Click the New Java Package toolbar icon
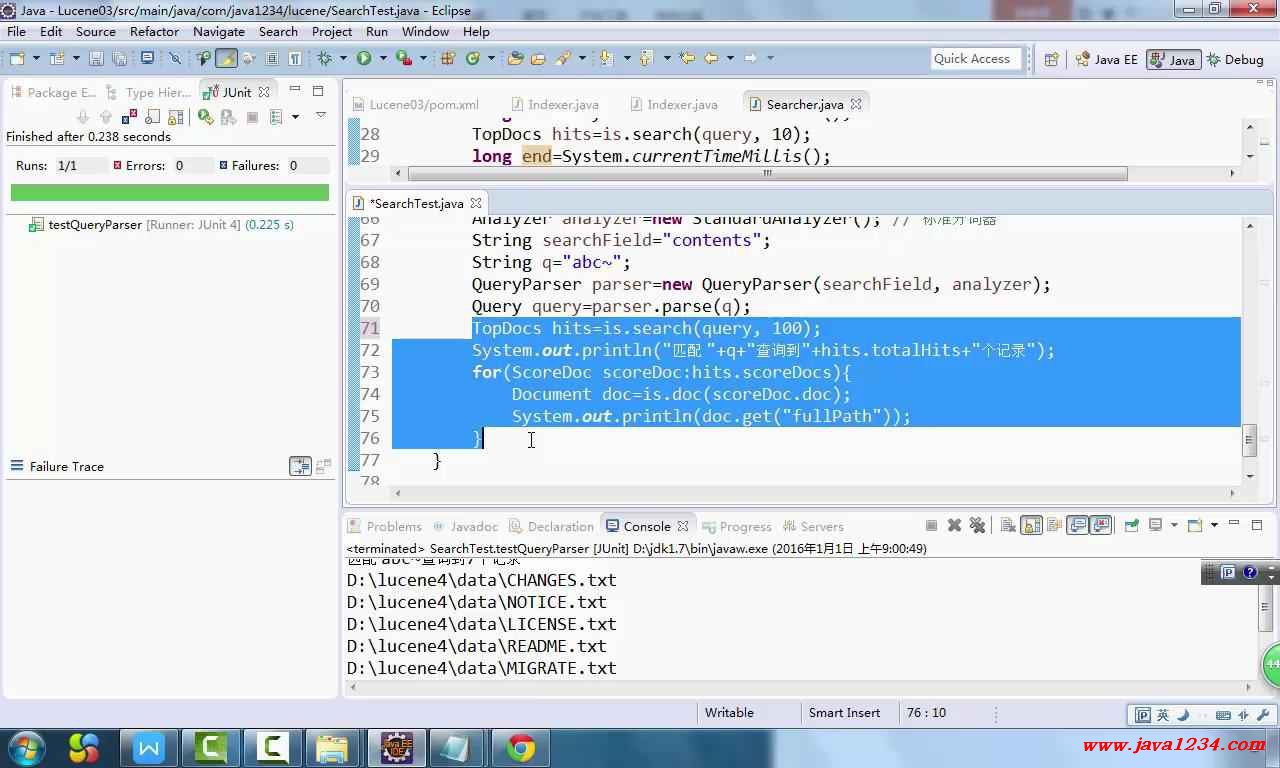The image size is (1280, 768). (447, 58)
